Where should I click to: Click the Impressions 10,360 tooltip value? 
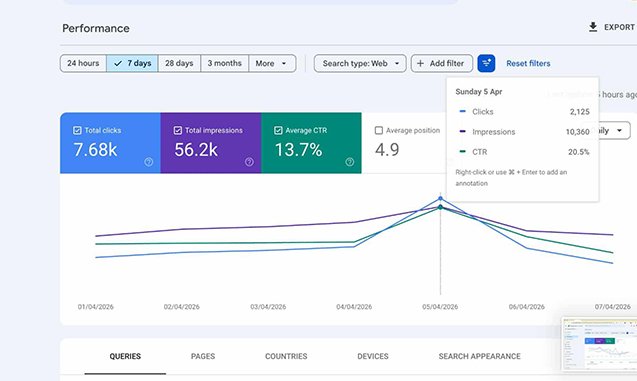point(577,132)
